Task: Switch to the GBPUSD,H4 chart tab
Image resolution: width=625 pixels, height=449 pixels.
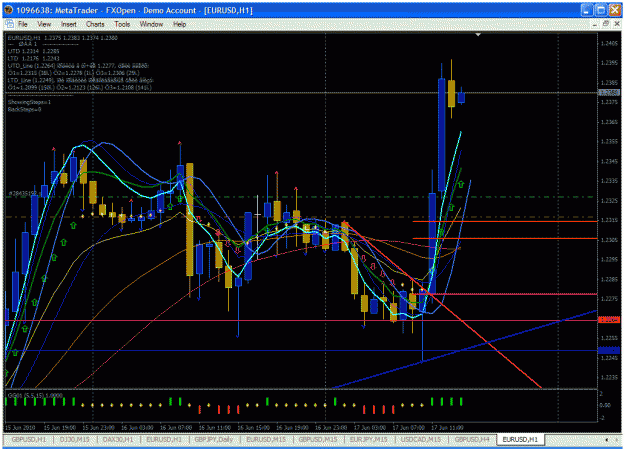Action: point(472,439)
